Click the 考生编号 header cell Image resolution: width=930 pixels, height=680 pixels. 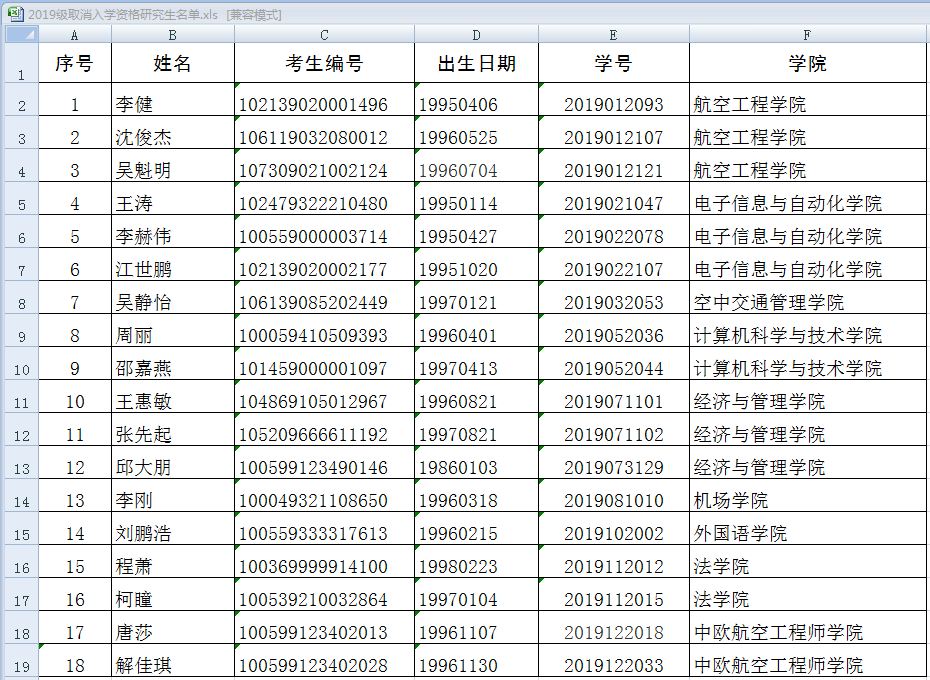point(324,65)
